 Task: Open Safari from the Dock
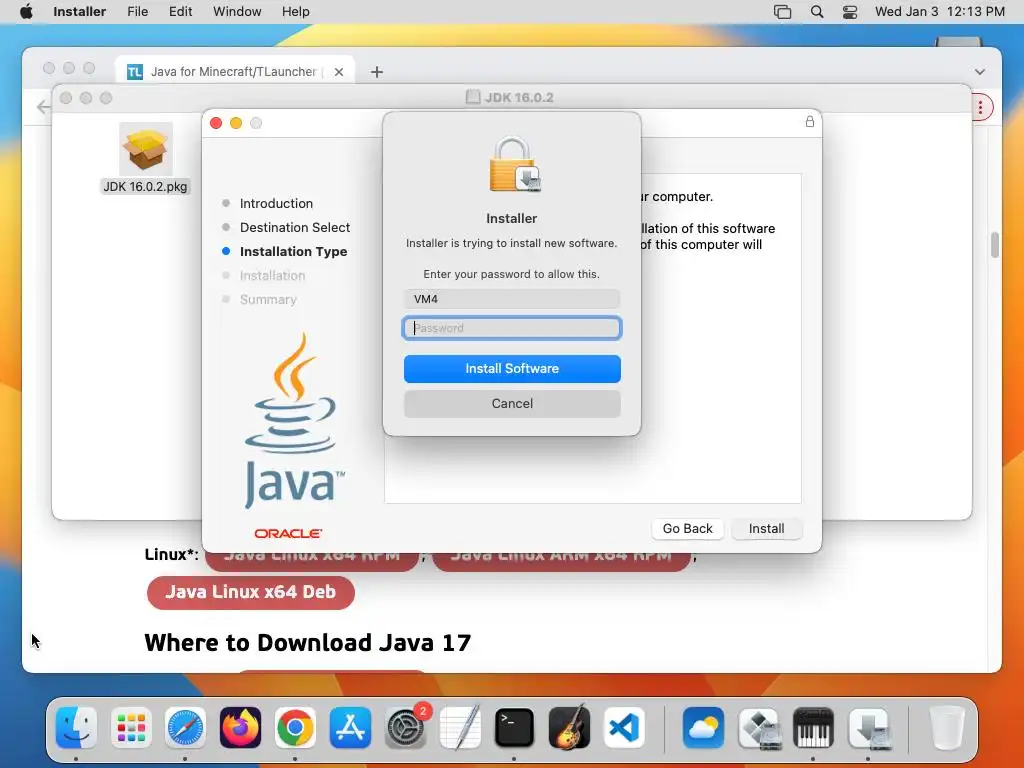pyautogui.click(x=185, y=727)
